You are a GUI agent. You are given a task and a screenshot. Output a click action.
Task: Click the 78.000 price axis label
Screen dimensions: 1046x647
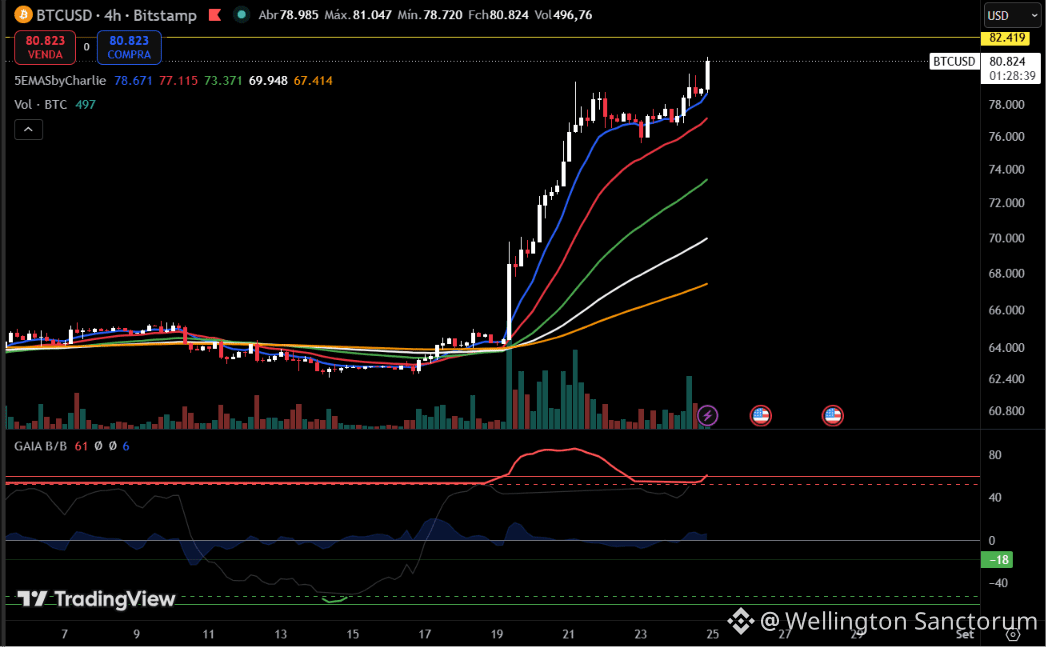tap(1006, 105)
